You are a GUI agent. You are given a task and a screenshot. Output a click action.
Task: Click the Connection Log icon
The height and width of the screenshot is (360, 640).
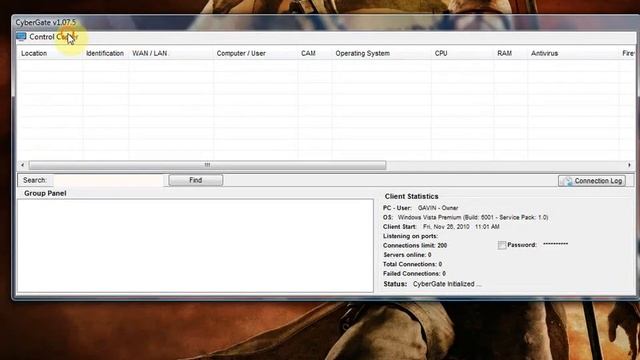(567, 181)
